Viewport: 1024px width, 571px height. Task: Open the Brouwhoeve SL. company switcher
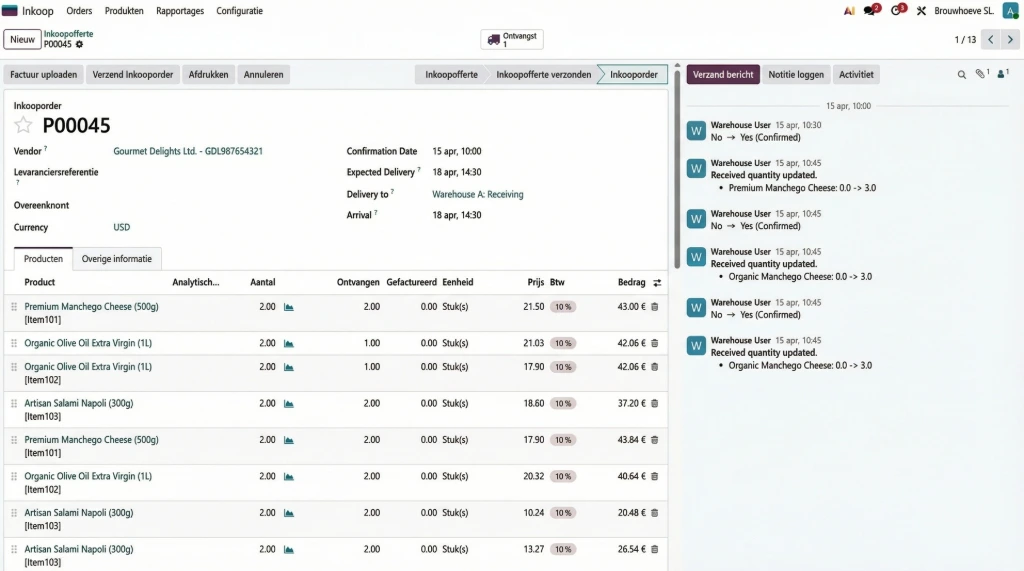[x=963, y=11]
